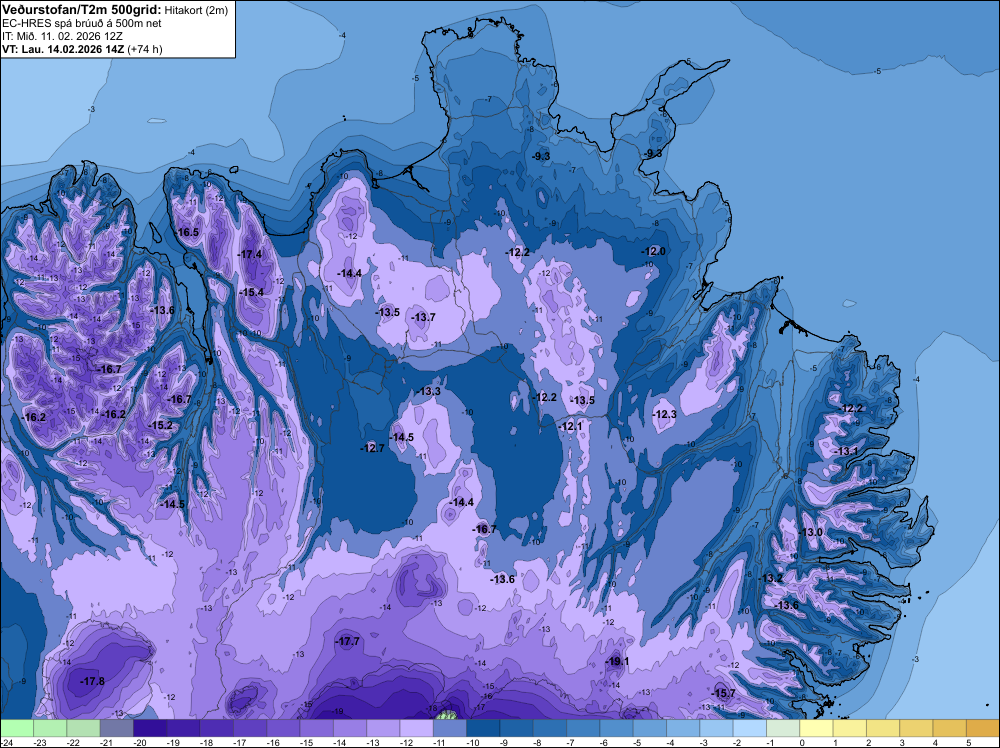Click the -12.0 temperature value
The image size is (1000, 748).
click(x=654, y=252)
